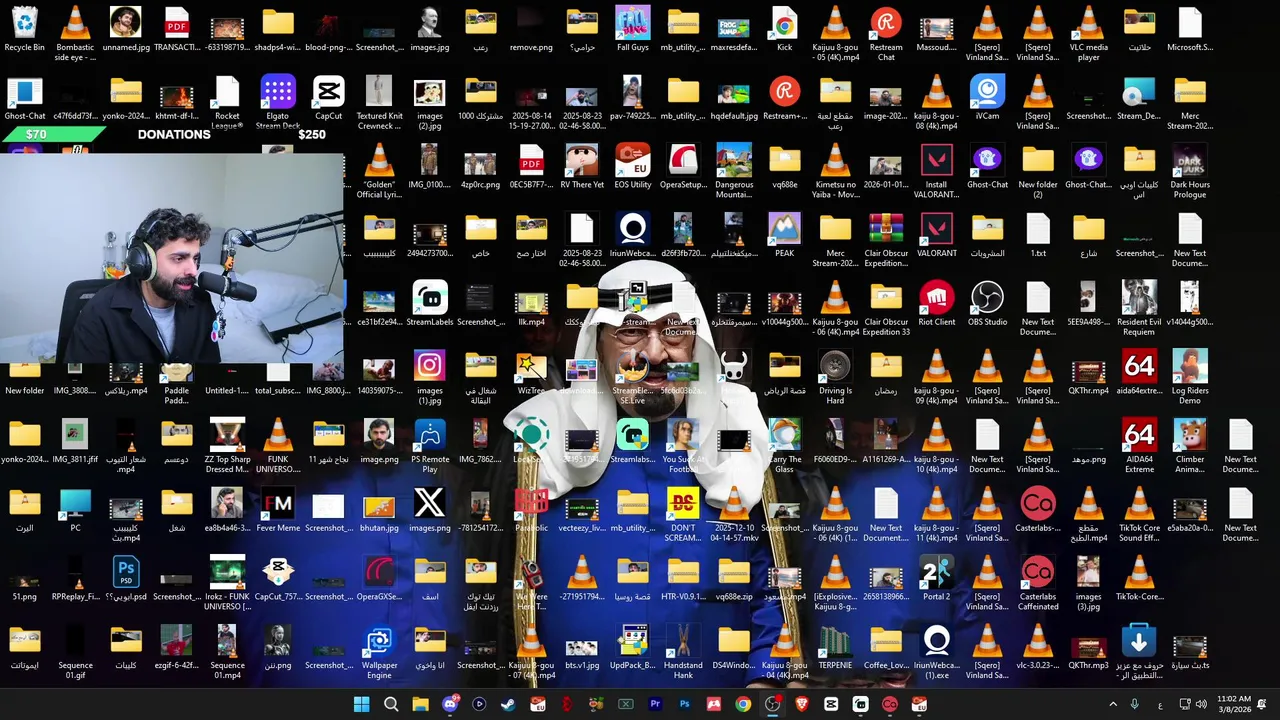This screenshot has width=1280, height=720.
Task: Launch PS Remote Play app
Action: 429,447
